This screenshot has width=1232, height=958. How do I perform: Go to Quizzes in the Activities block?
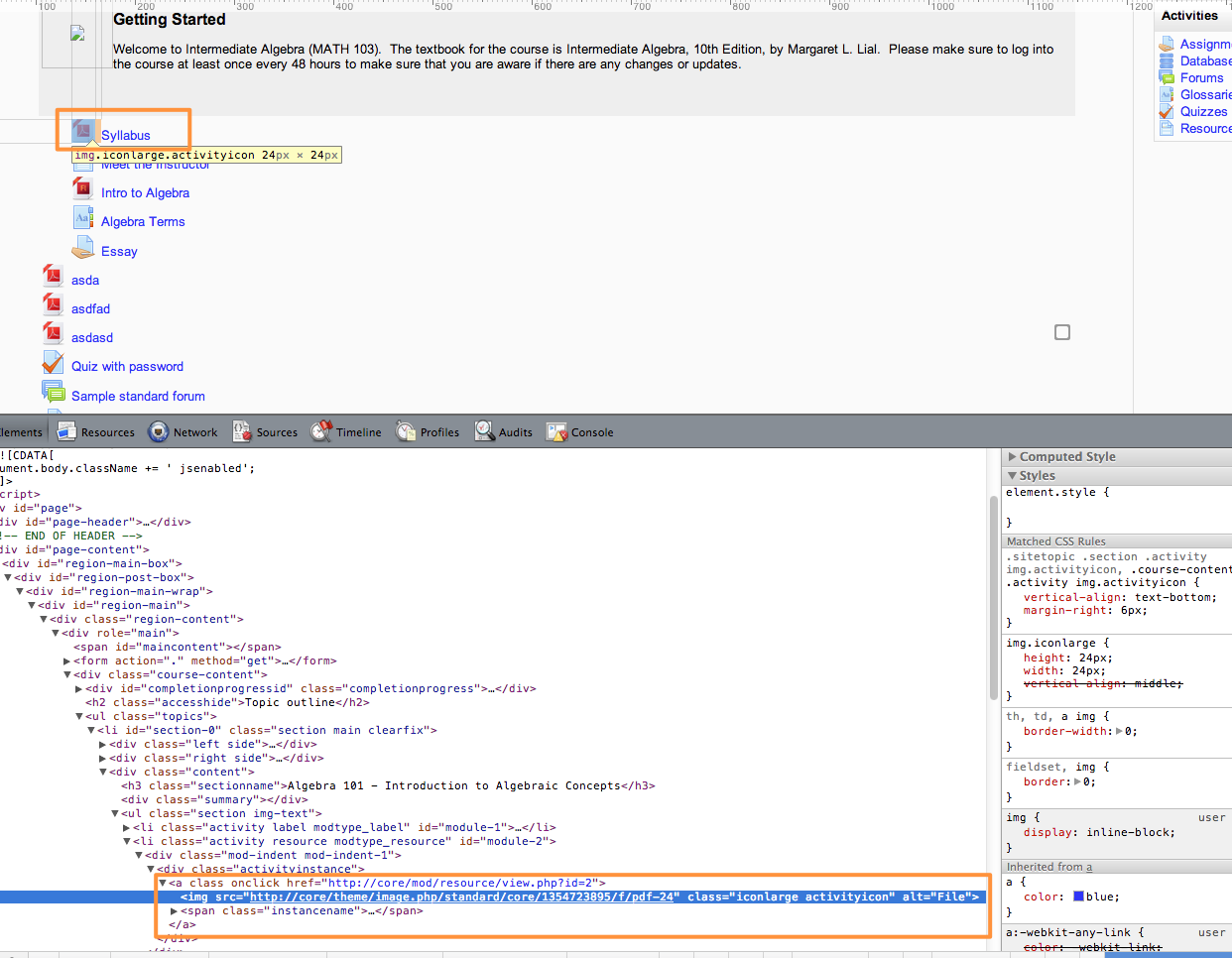pos(1203,112)
